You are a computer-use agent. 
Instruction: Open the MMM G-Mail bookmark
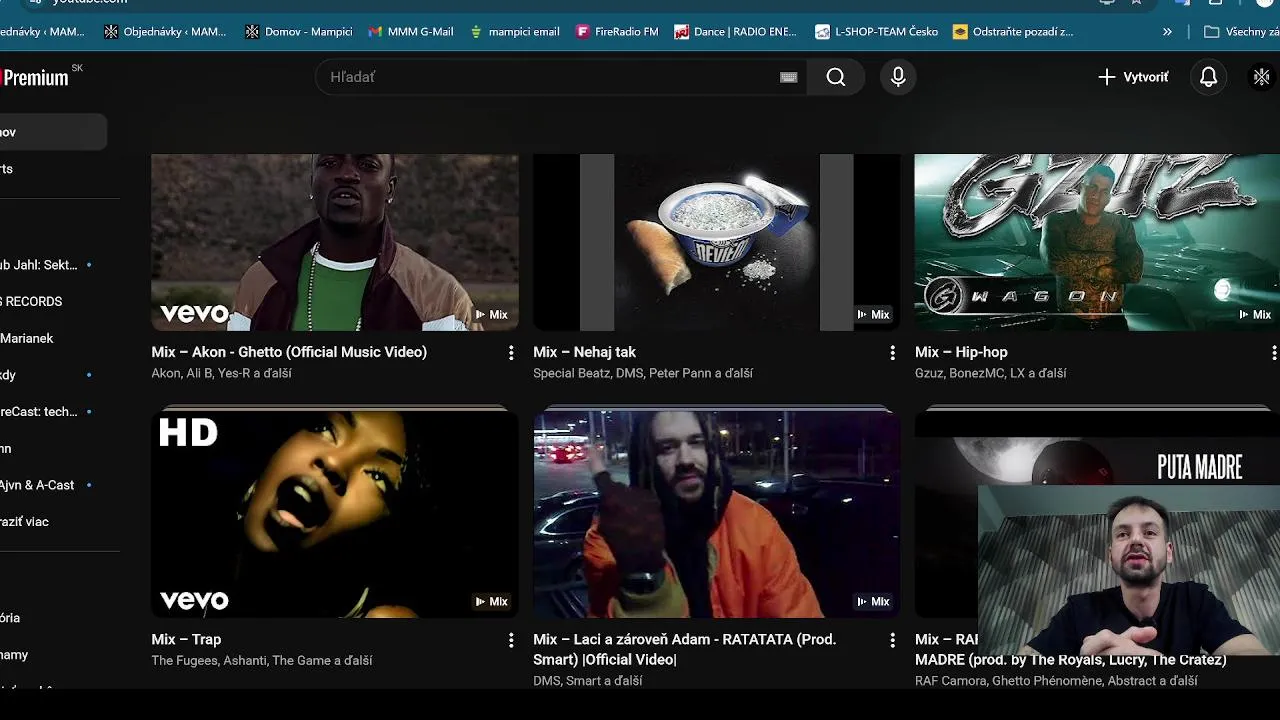410,32
